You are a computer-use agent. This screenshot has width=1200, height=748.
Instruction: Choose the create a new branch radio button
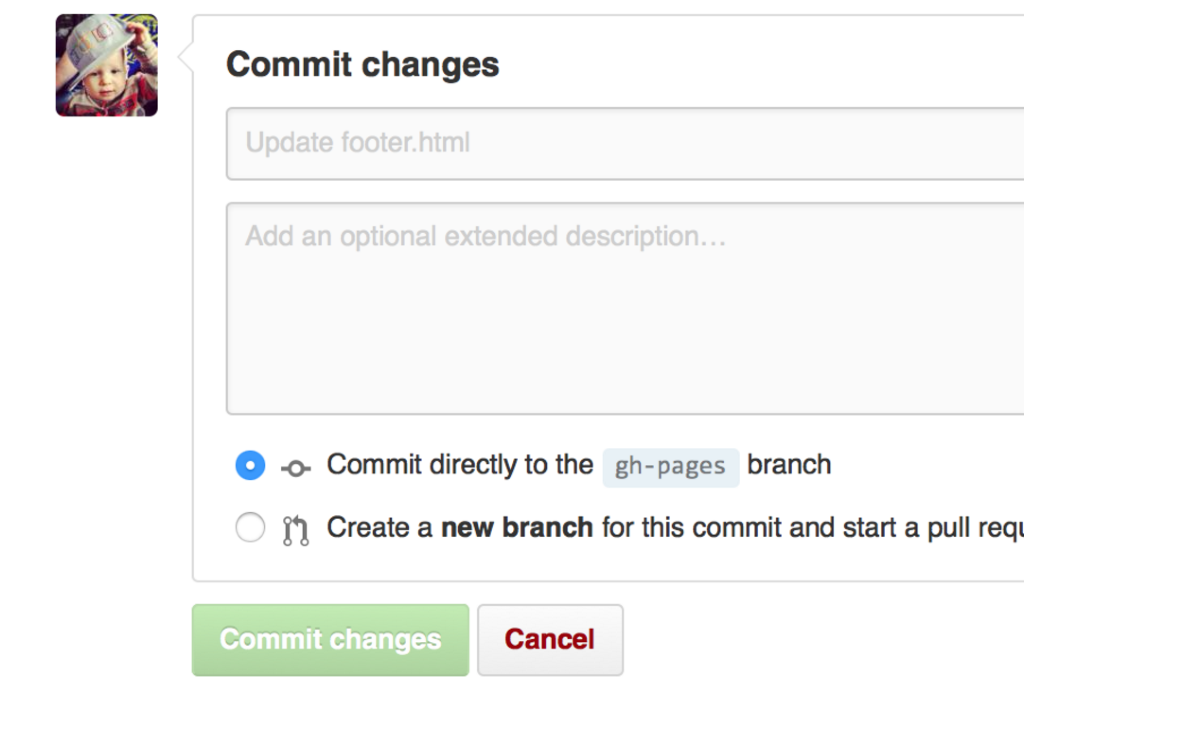pyautogui.click(x=250, y=528)
